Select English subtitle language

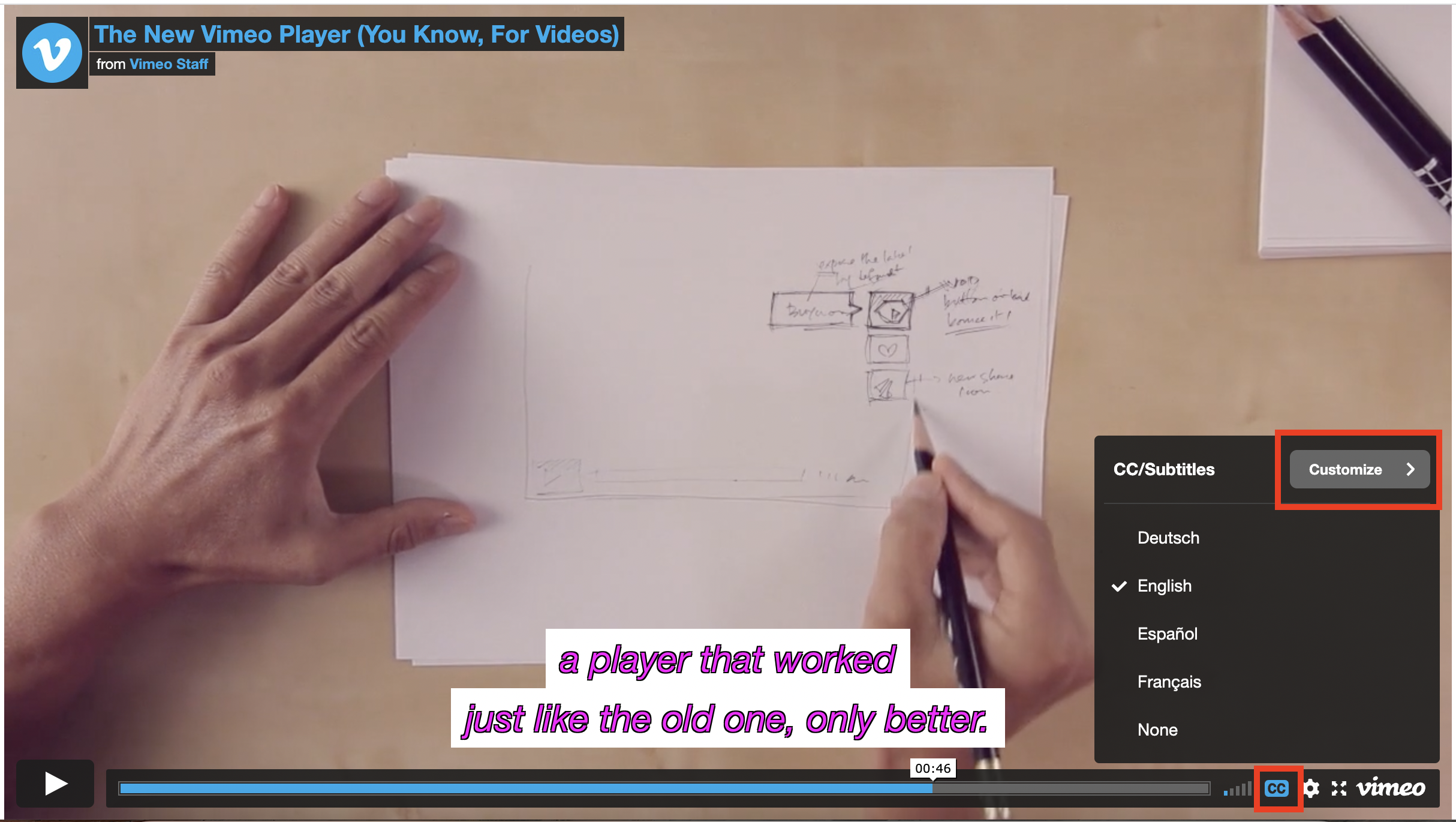click(1163, 585)
